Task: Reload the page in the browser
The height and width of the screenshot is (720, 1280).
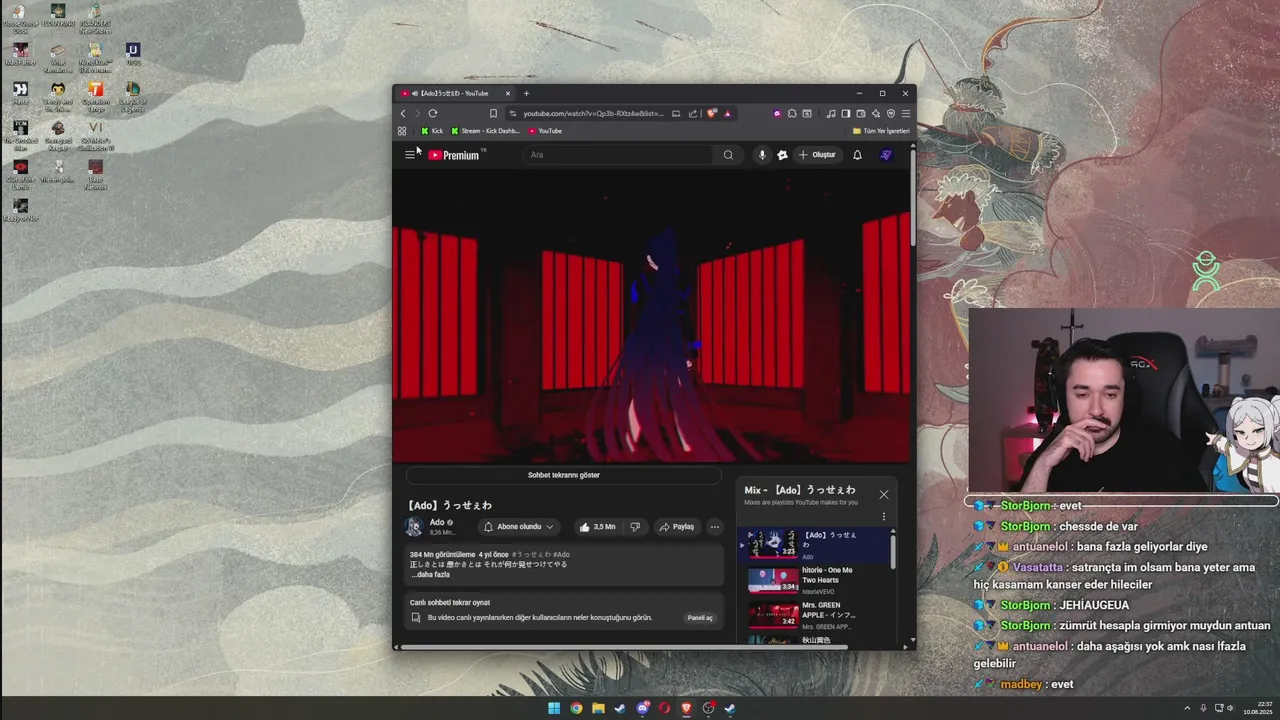Action: click(432, 113)
